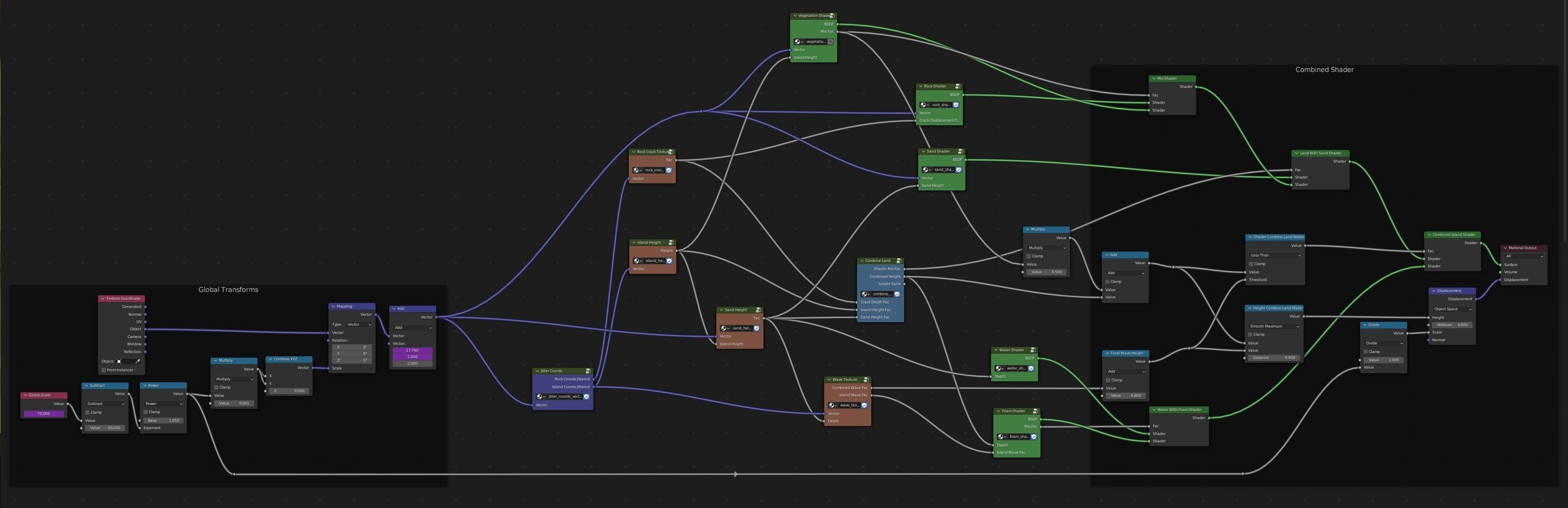This screenshot has width=1568, height=508.
Task: Collapse the Combine XYZ node
Action: pos(270,359)
